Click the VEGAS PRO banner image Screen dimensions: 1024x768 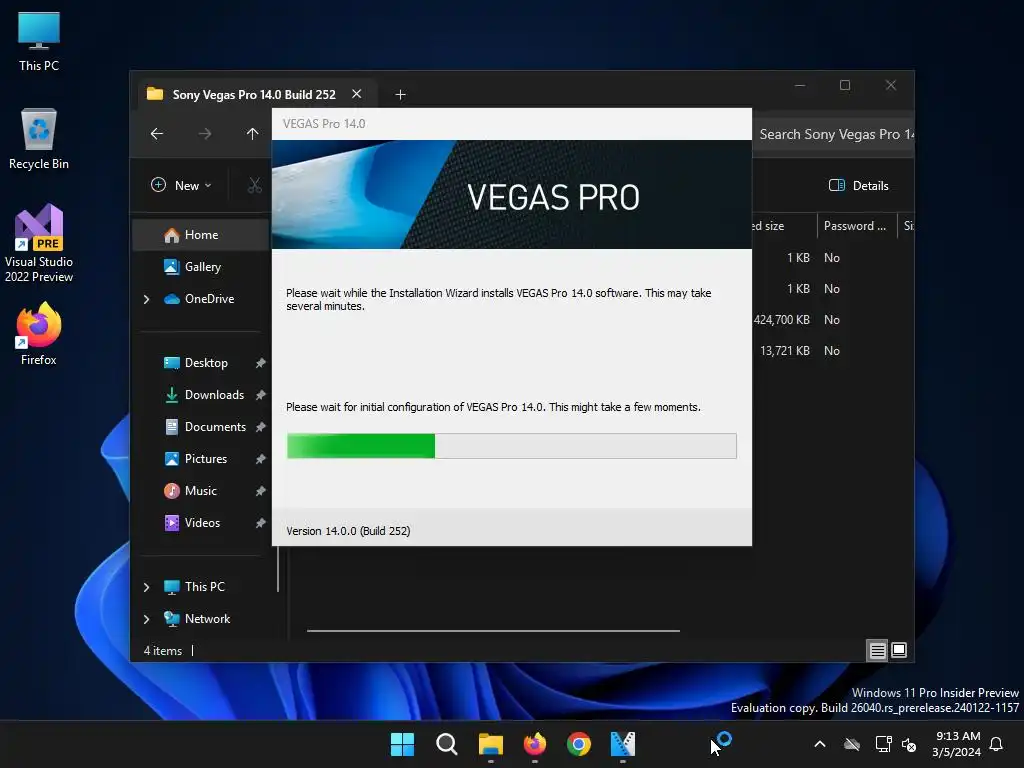[511, 195]
